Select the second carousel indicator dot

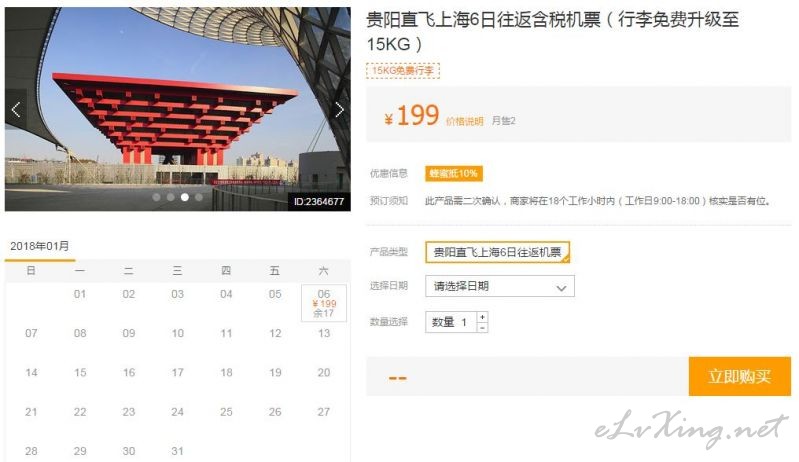click(x=171, y=197)
